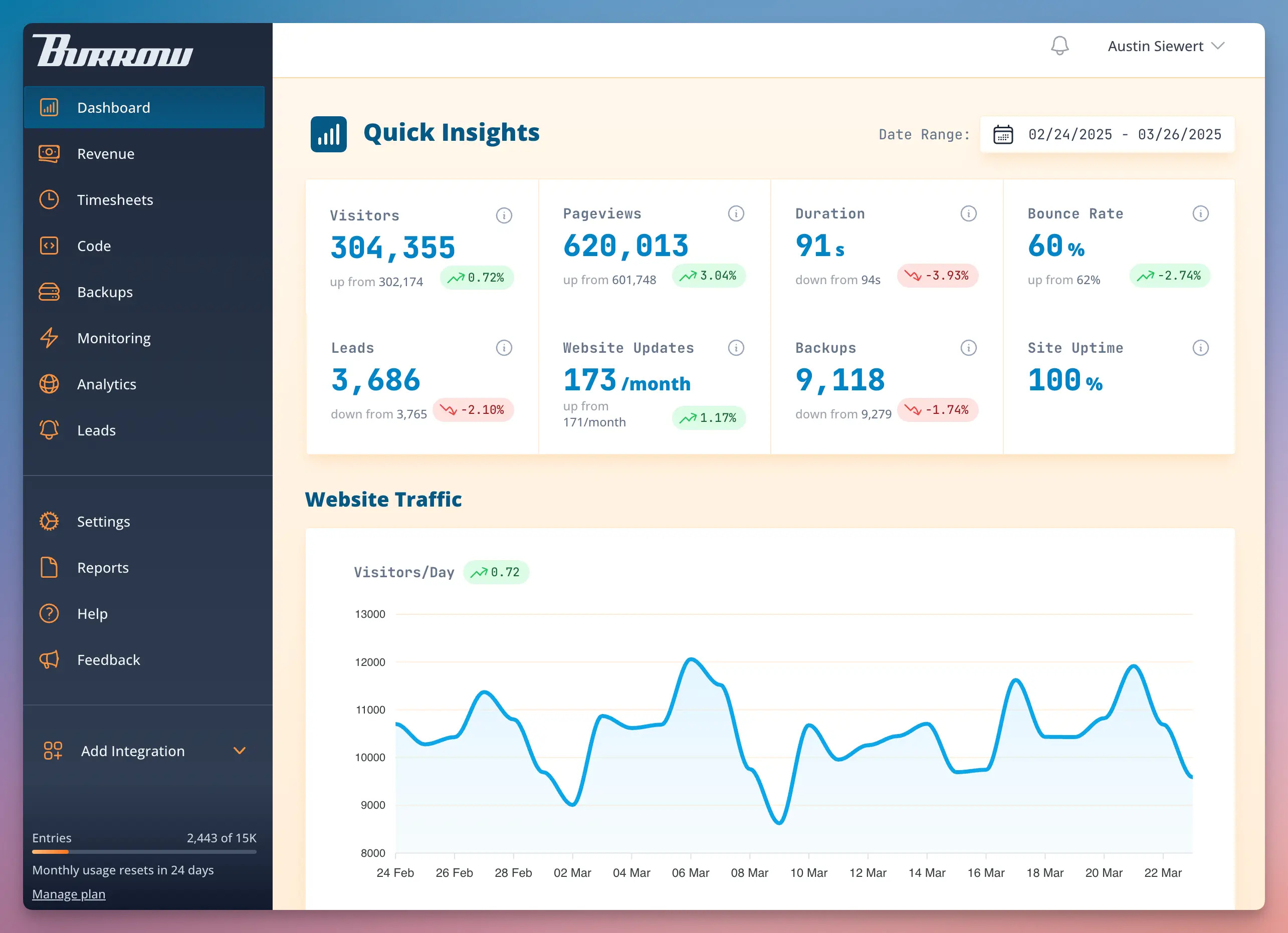Click the Manage plan link
Screen dimensions: 1288x933
[x=69, y=894]
